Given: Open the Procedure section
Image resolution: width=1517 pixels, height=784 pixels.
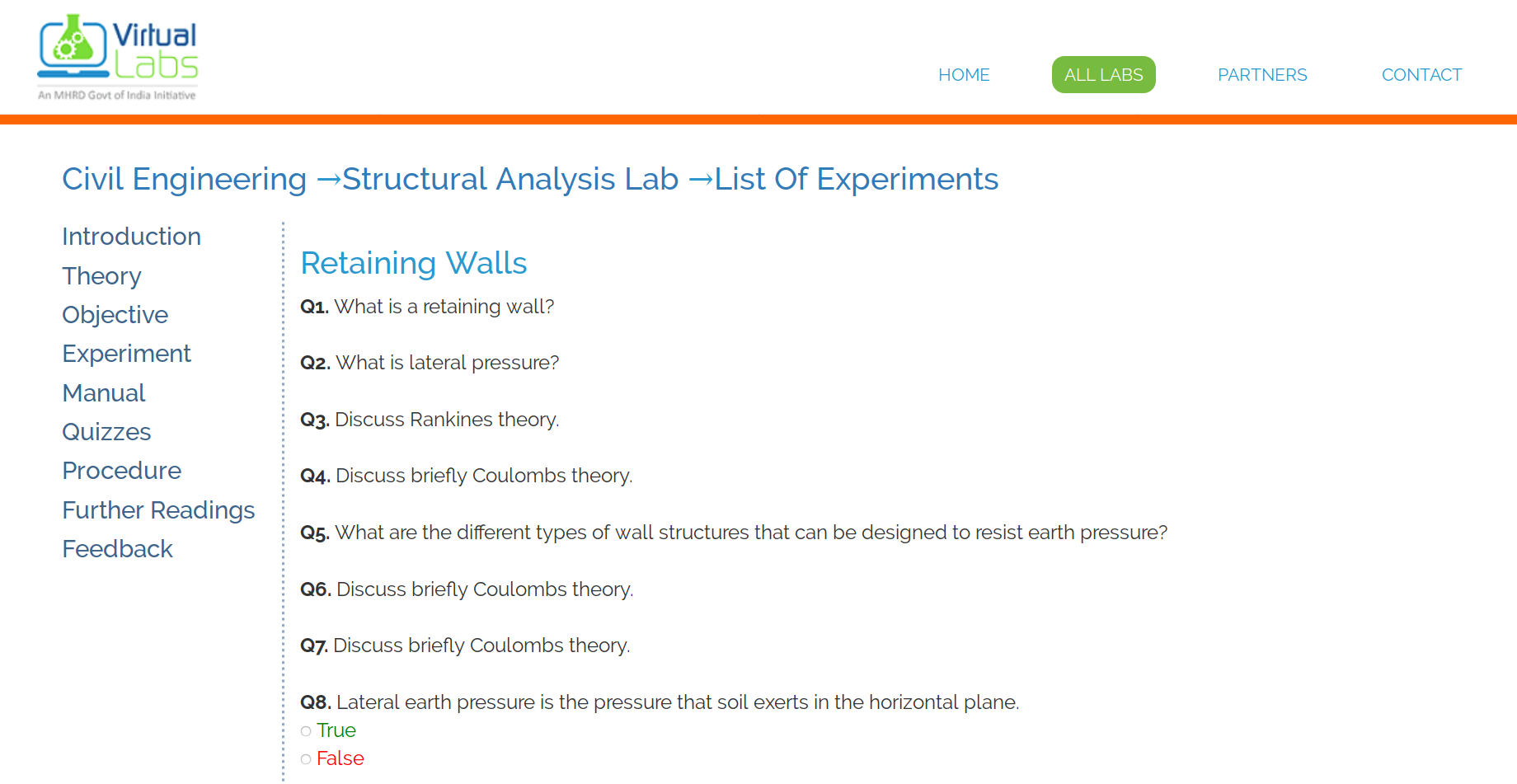Looking at the screenshot, I should pyautogui.click(x=121, y=471).
